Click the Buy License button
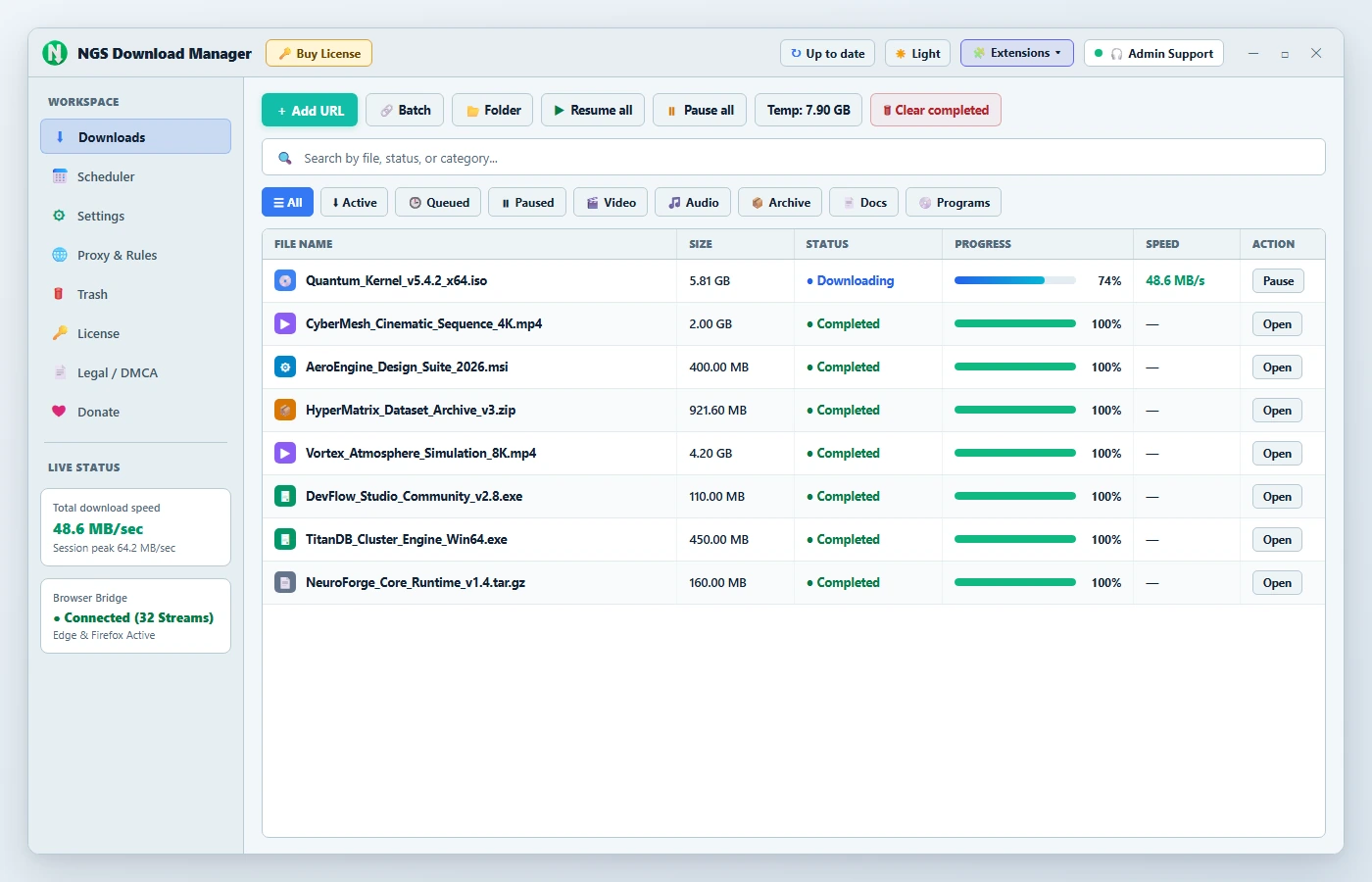Screen dimensions: 1372x882 (x=318, y=53)
